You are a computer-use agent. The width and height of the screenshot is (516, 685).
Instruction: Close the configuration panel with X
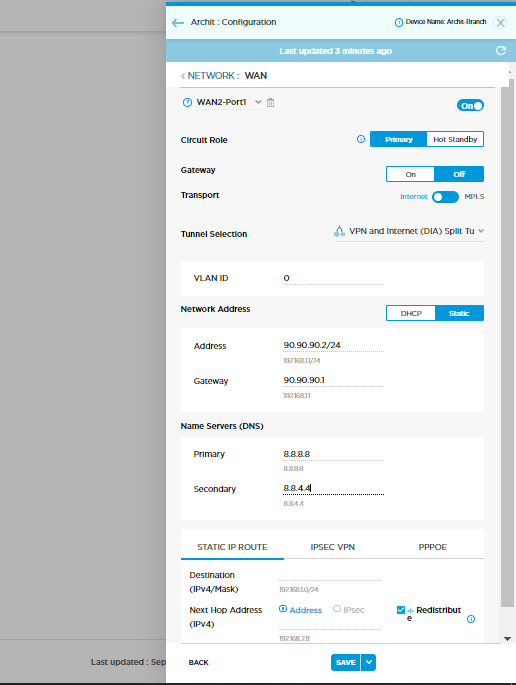(x=500, y=23)
